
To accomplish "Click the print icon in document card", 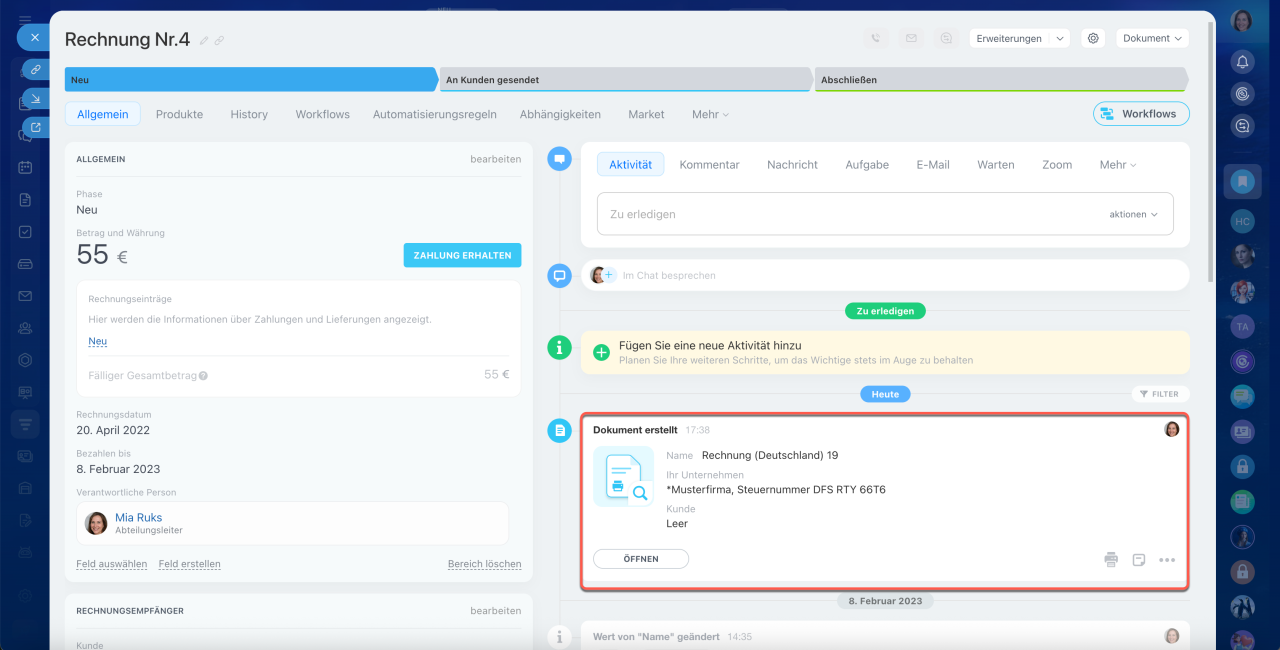I will pos(1111,560).
